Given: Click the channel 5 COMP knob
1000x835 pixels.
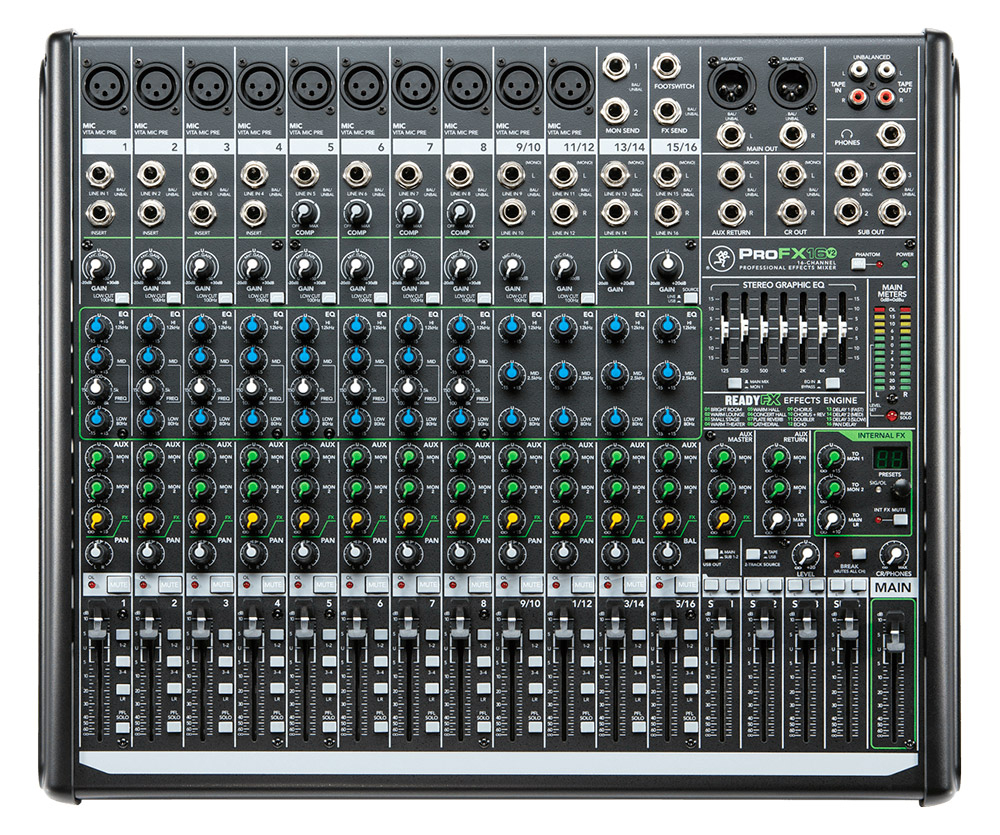Looking at the screenshot, I should pyautogui.click(x=304, y=212).
